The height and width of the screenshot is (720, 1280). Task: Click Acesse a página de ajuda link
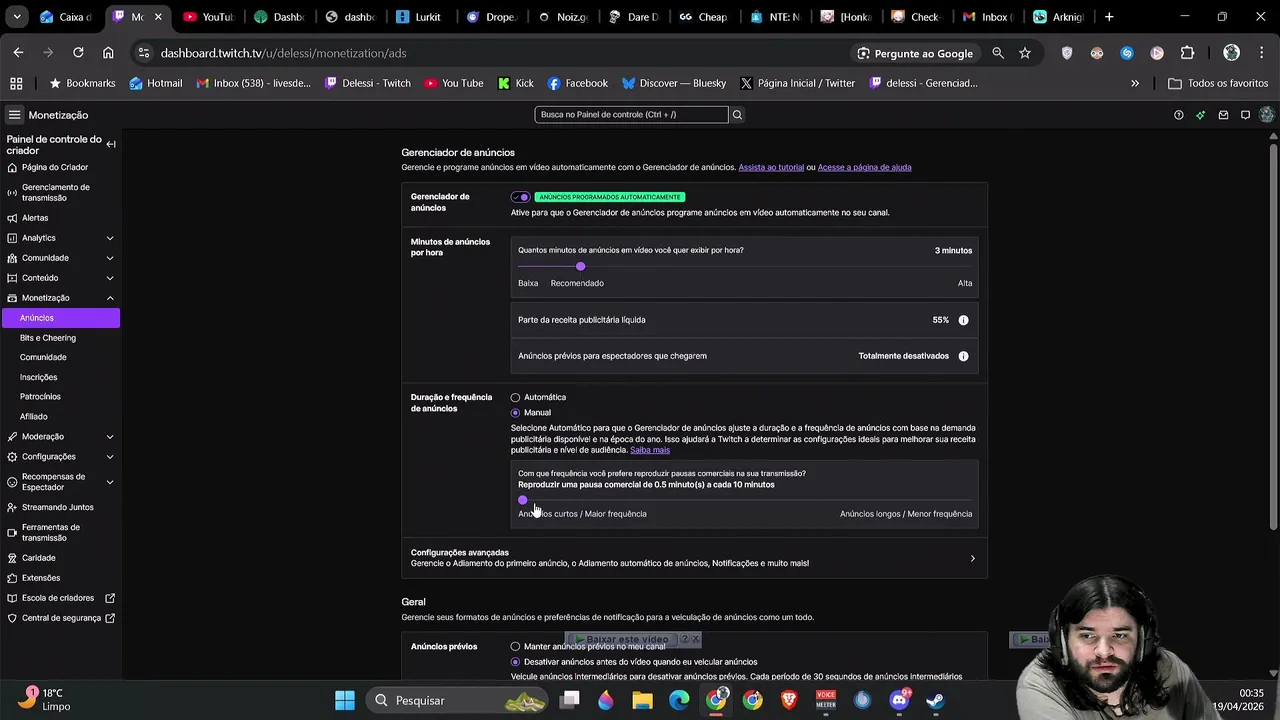(x=864, y=167)
